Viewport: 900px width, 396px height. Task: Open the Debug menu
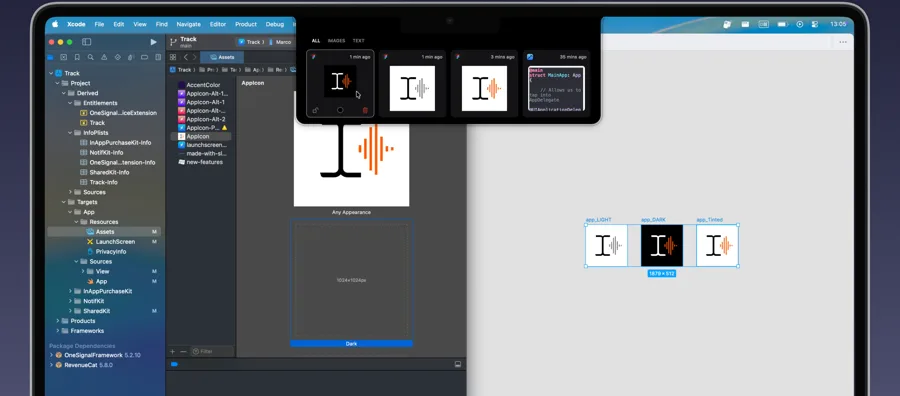(x=274, y=24)
